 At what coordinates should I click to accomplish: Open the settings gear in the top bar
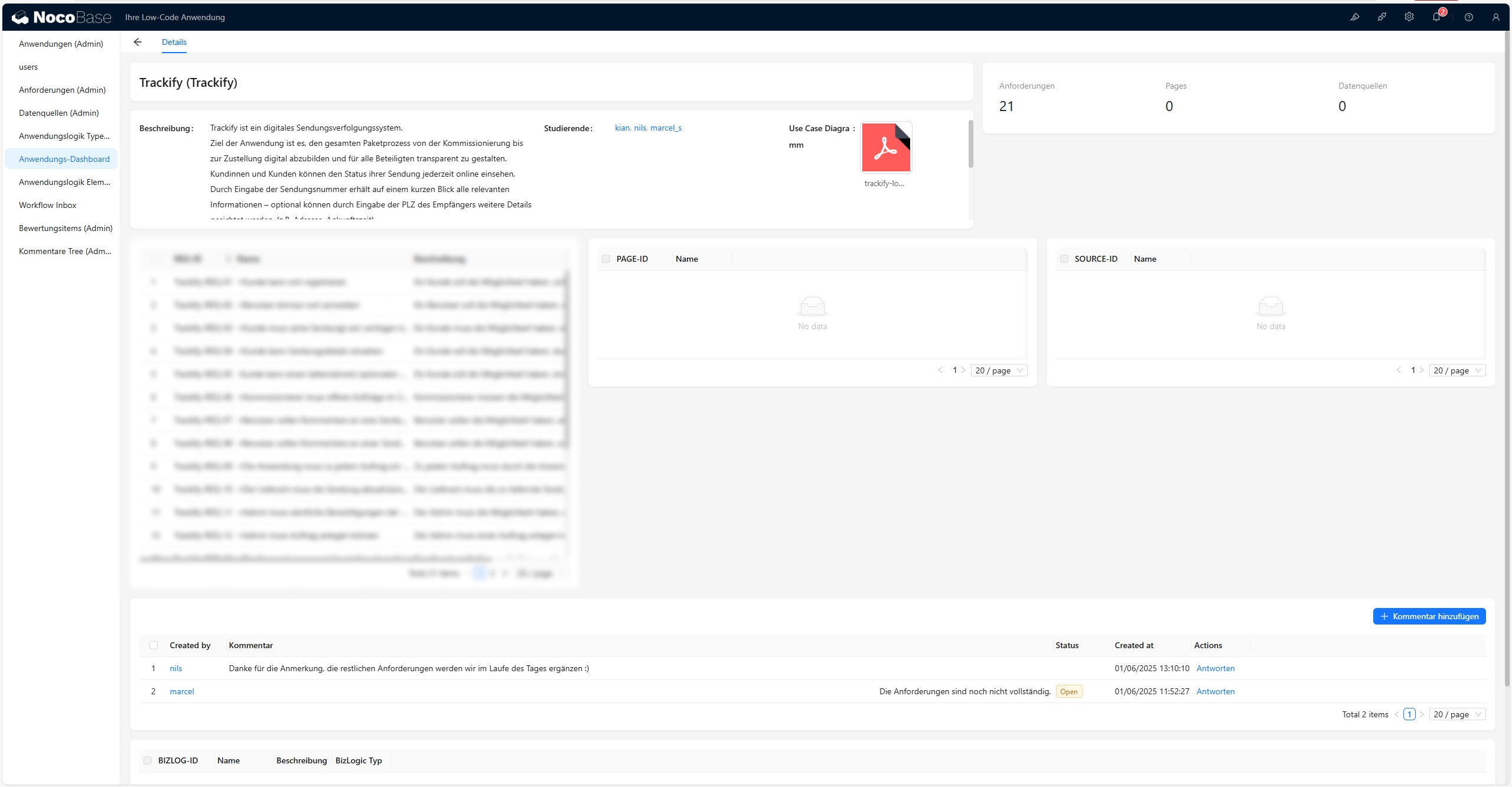pos(1409,17)
